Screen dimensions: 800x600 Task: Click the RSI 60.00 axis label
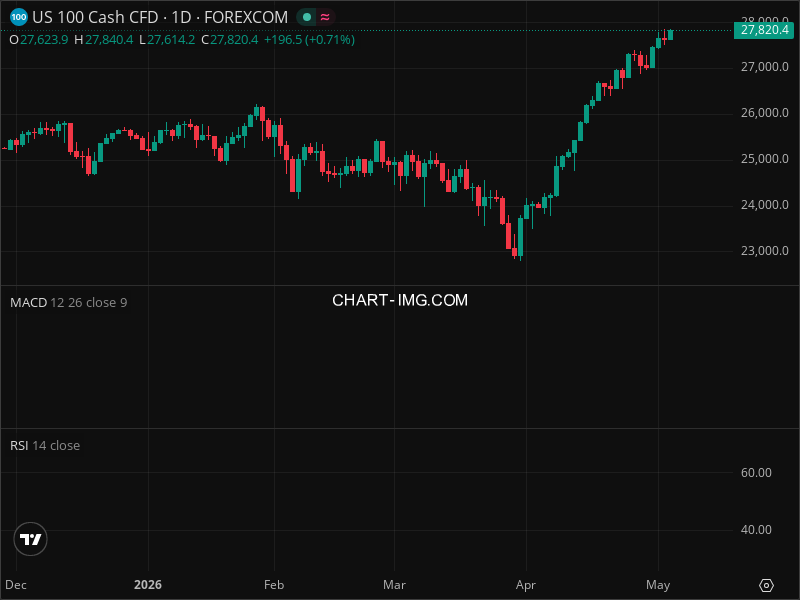(756, 472)
